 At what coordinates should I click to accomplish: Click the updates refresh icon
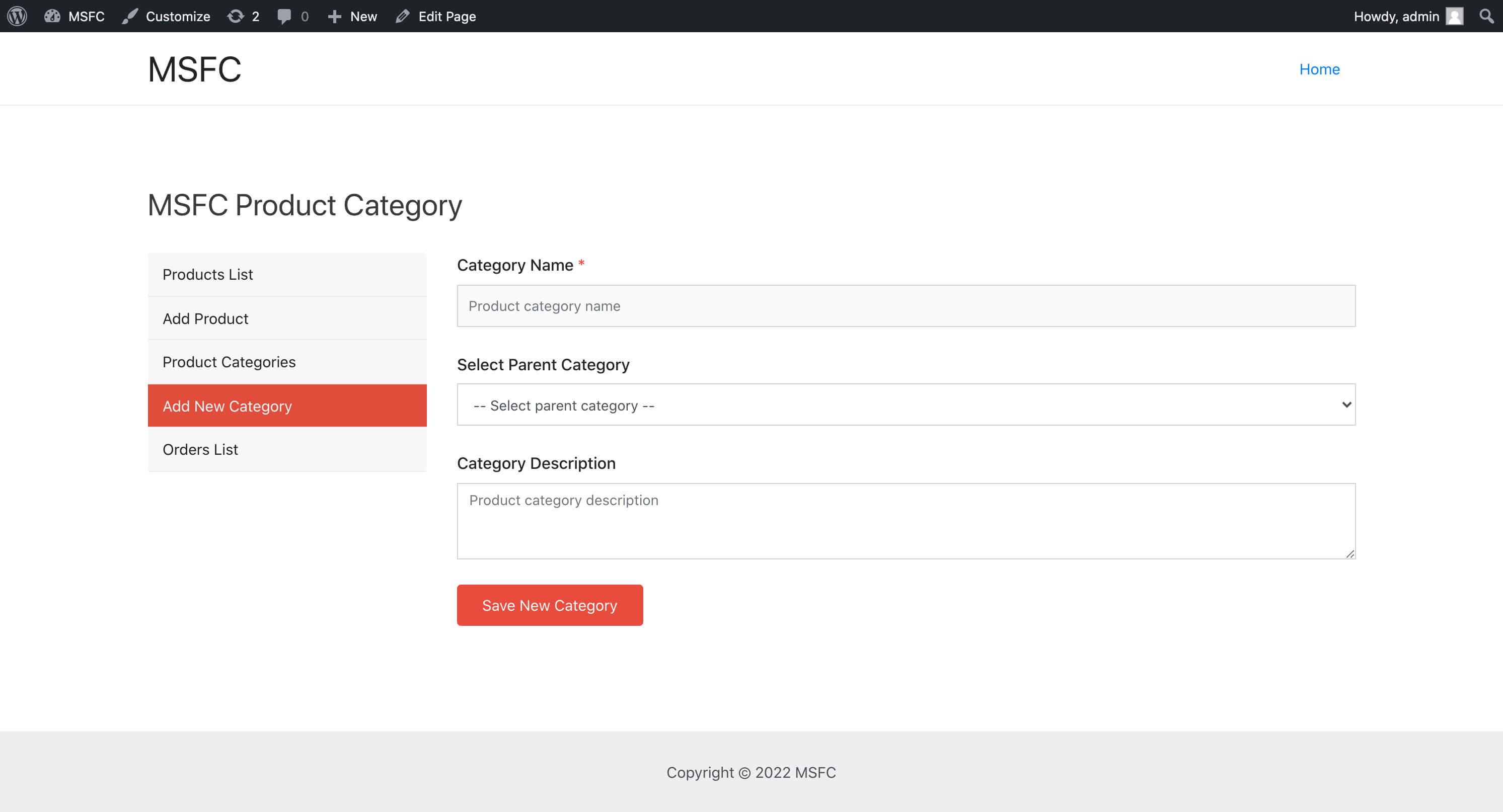click(x=236, y=16)
